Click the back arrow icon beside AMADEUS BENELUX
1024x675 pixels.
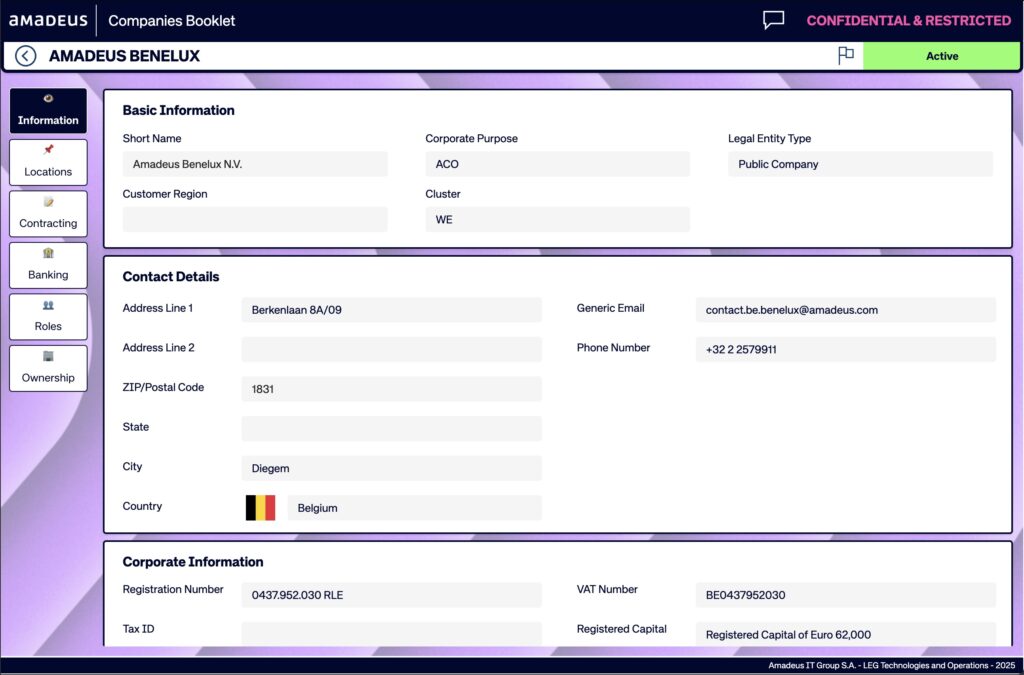click(25, 56)
